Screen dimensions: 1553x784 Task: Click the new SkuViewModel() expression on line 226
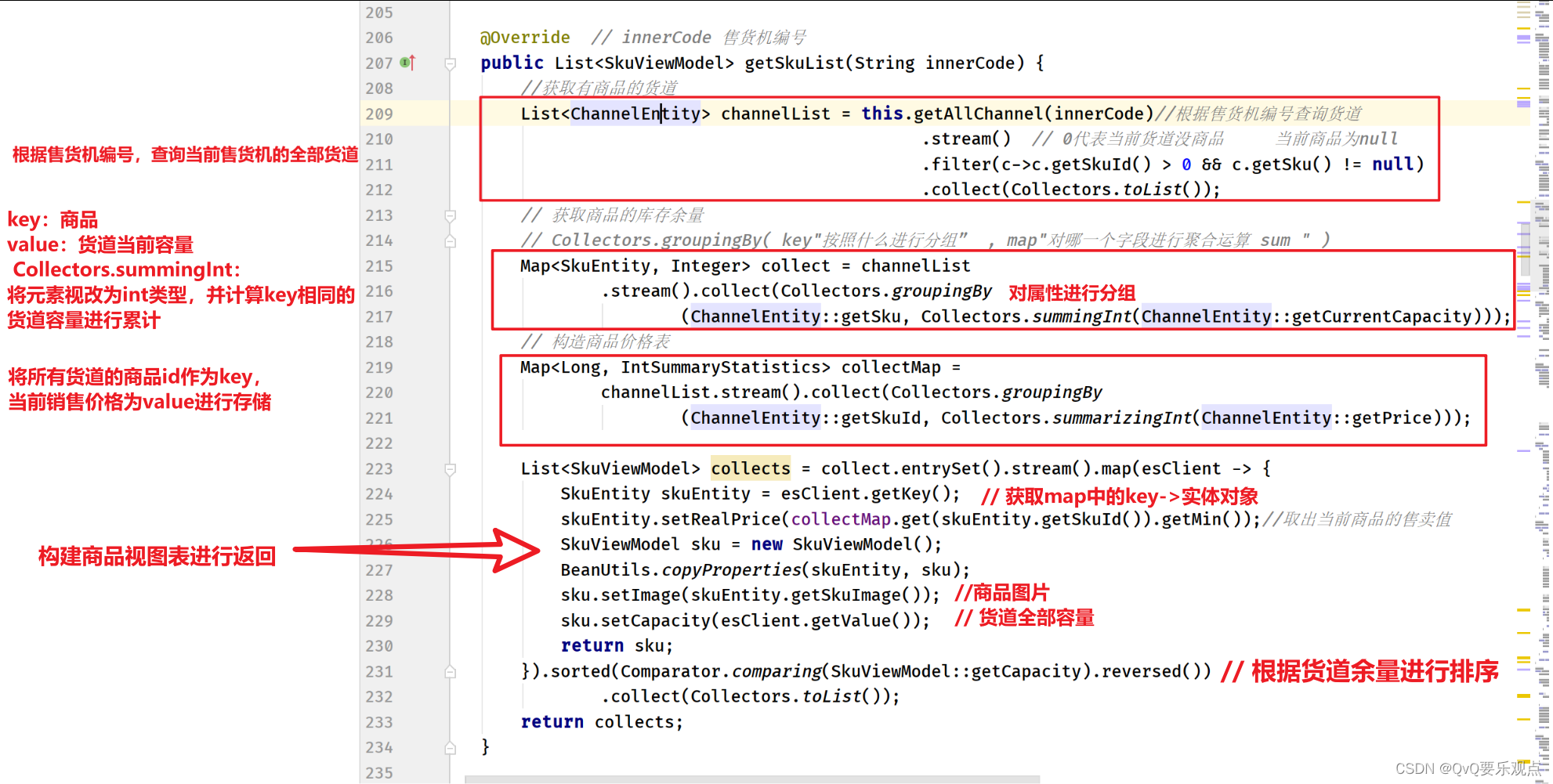846,544
